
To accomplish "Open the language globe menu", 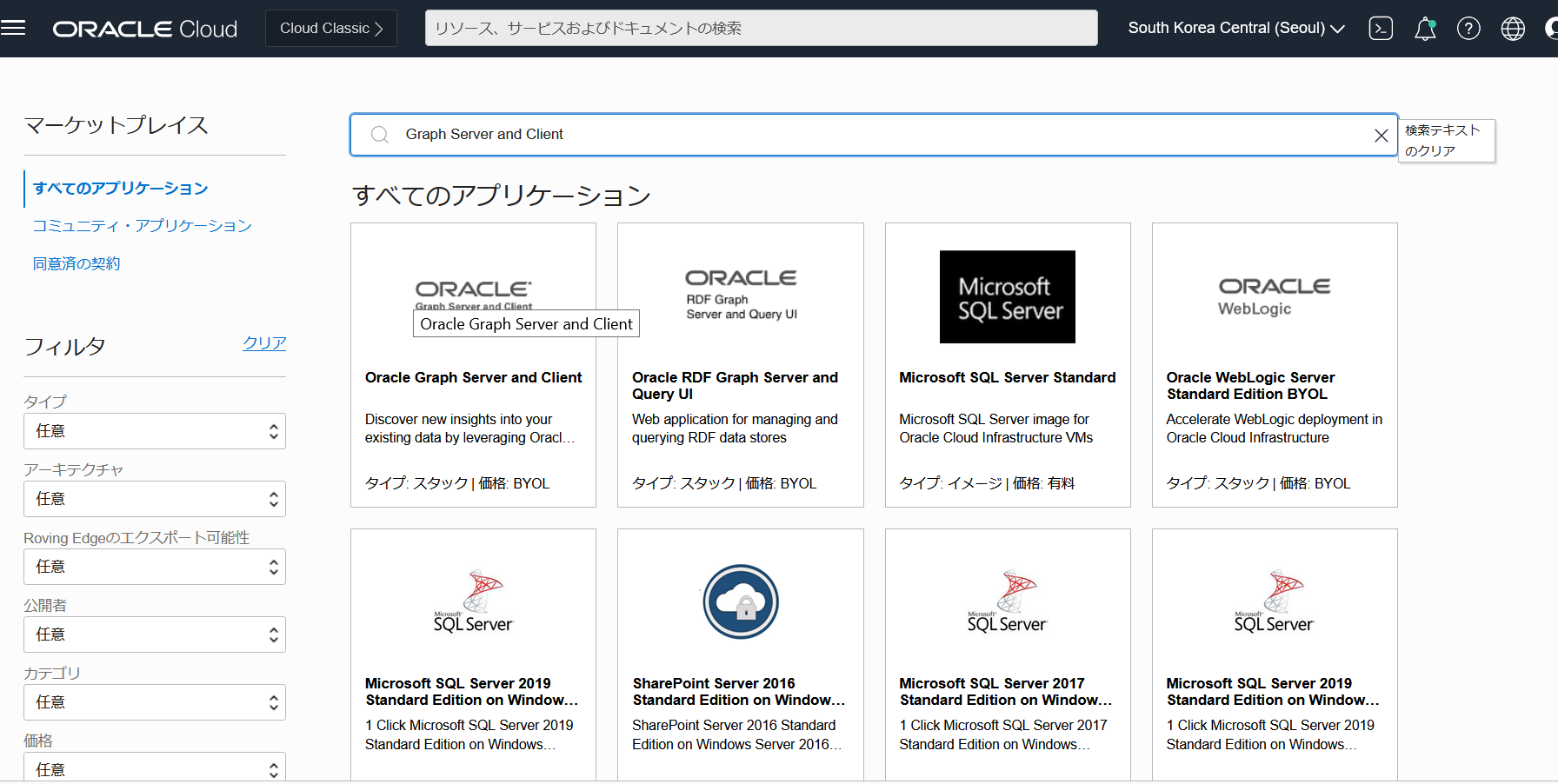I will 1513,29.
